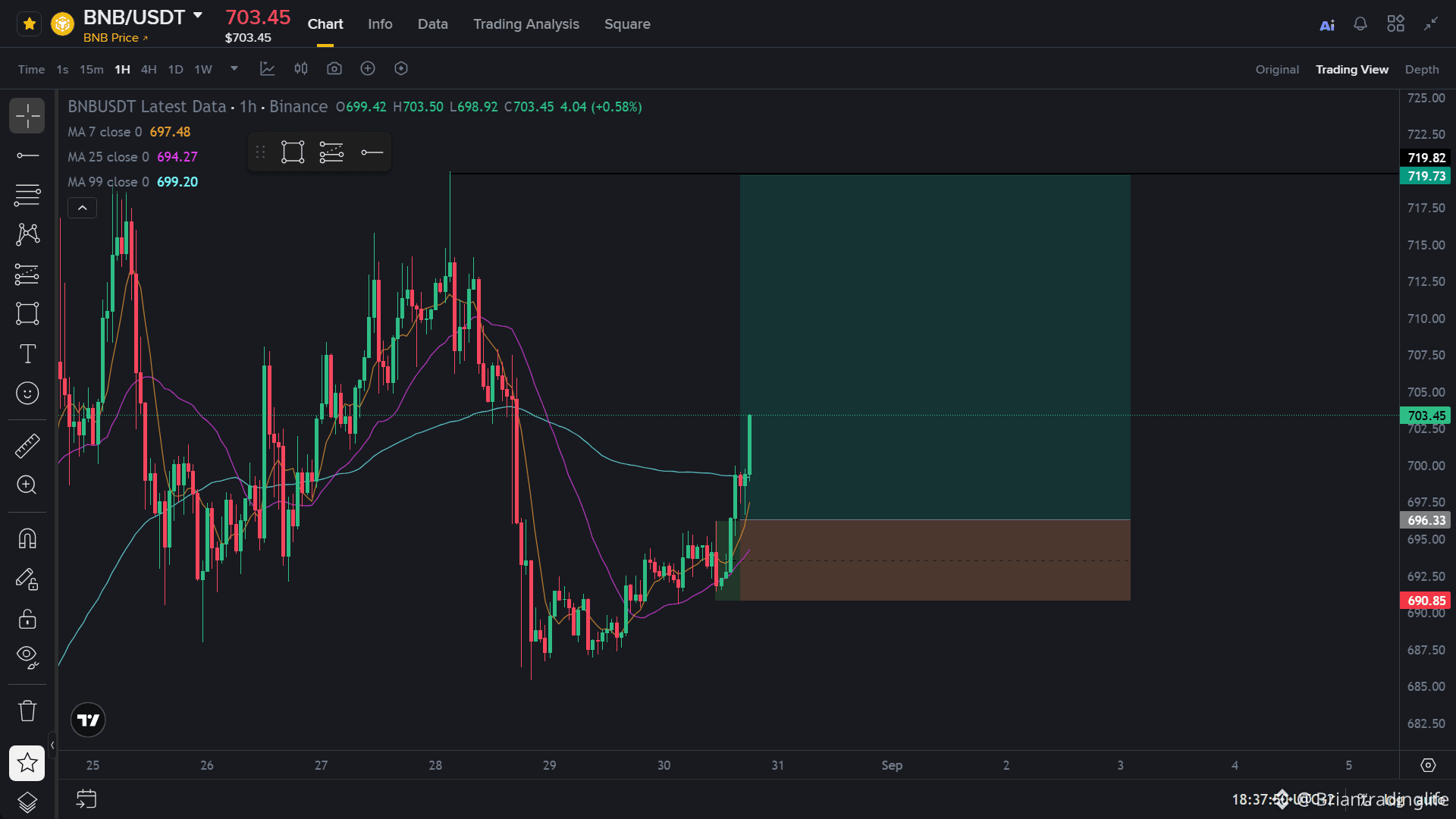Open the time axis settings gear
This screenshot has width=1456, height=819.
(1428, 765)
